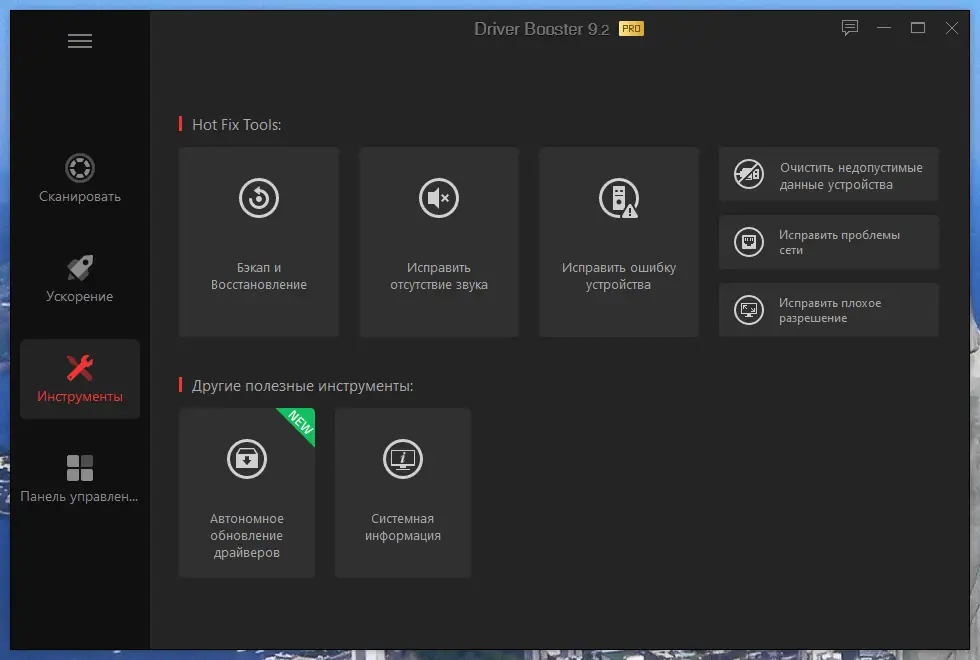Click Исправить плохое разрешение
This screenshot has height=660, width=980.
tap(828, 310)
